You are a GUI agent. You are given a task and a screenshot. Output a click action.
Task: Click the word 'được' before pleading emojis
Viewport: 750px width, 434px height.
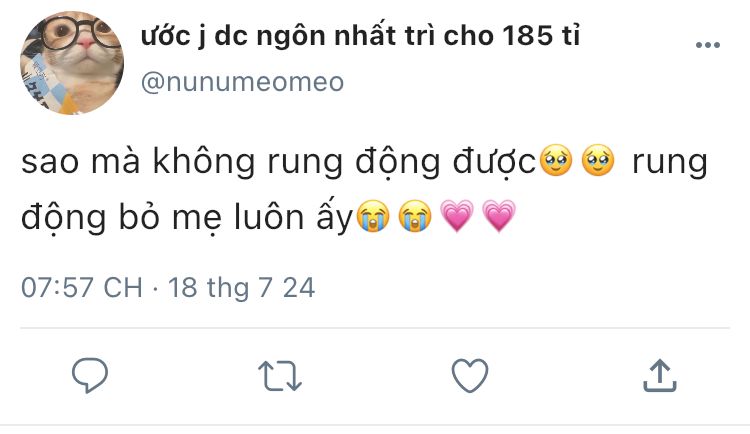[x=494, y=162]
